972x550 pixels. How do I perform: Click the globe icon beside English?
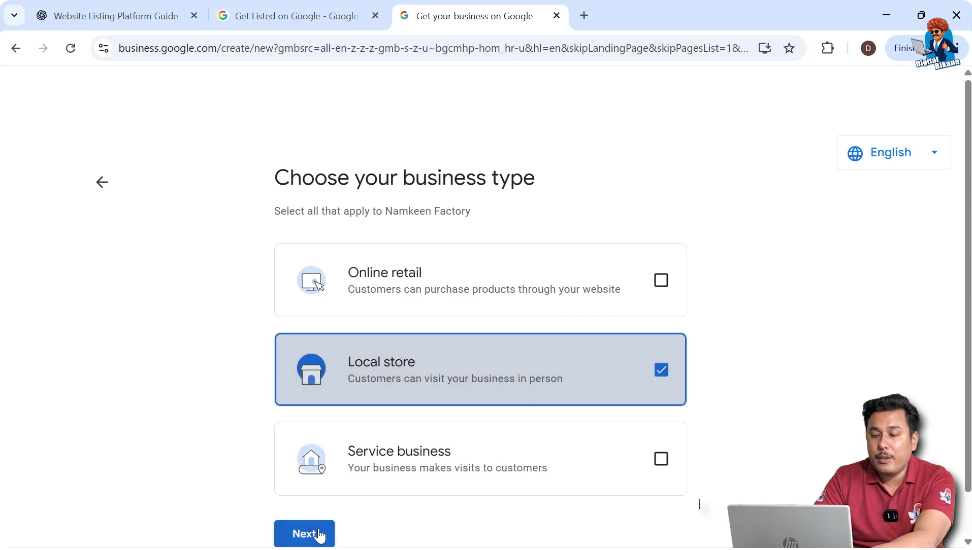[855, 153]
